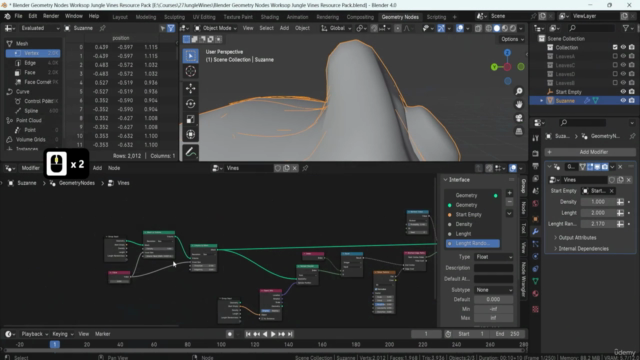This screenshot has width=640, height=360.
Task: Jump to the last frame
Action: [290, 334]
